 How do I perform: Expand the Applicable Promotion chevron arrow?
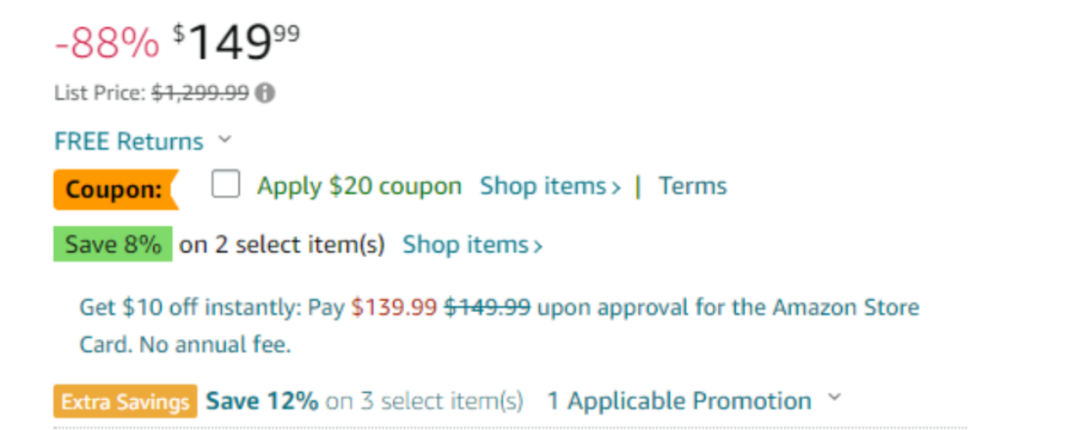tap(834, 399)
